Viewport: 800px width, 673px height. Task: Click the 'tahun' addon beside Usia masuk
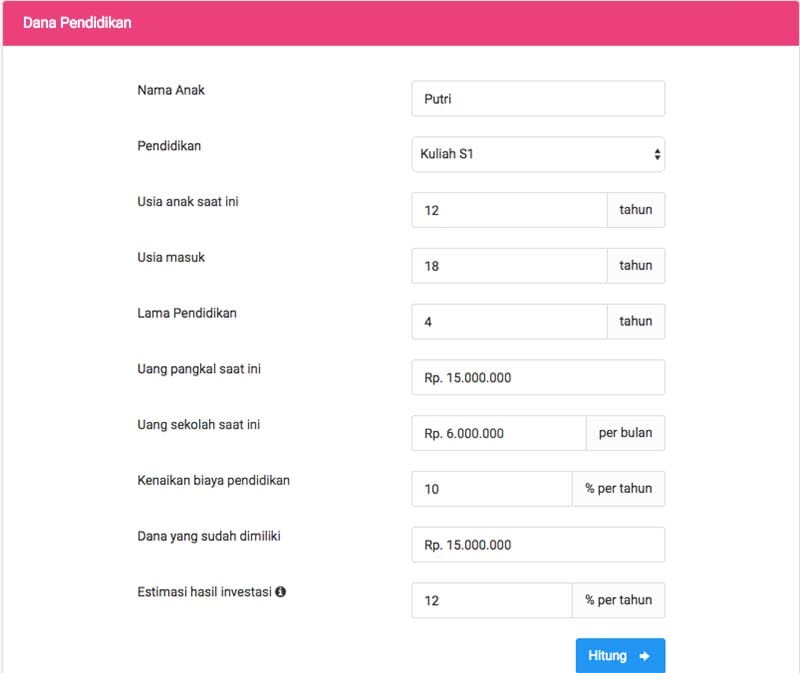coord(635,266)
